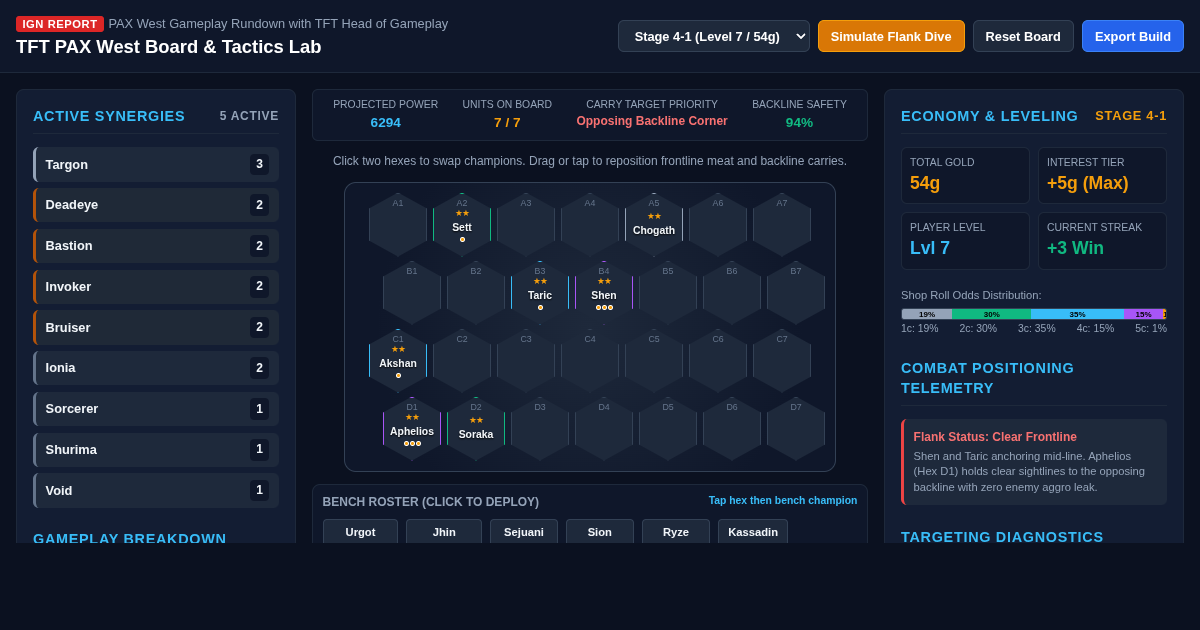
Task: Click empty hex D6
Action: (732, 429)
